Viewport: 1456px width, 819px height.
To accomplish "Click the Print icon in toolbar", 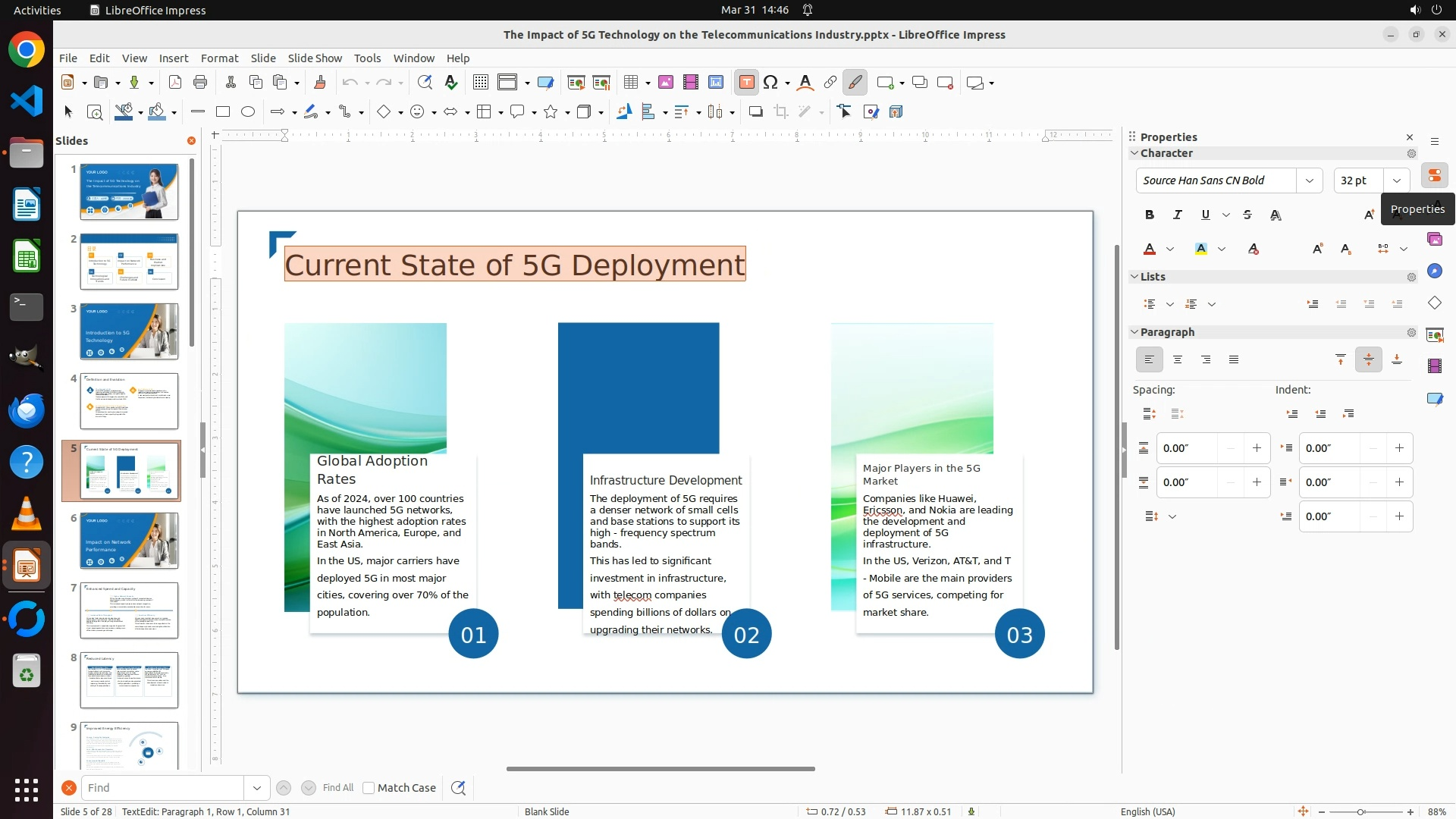I will point(200,83).
